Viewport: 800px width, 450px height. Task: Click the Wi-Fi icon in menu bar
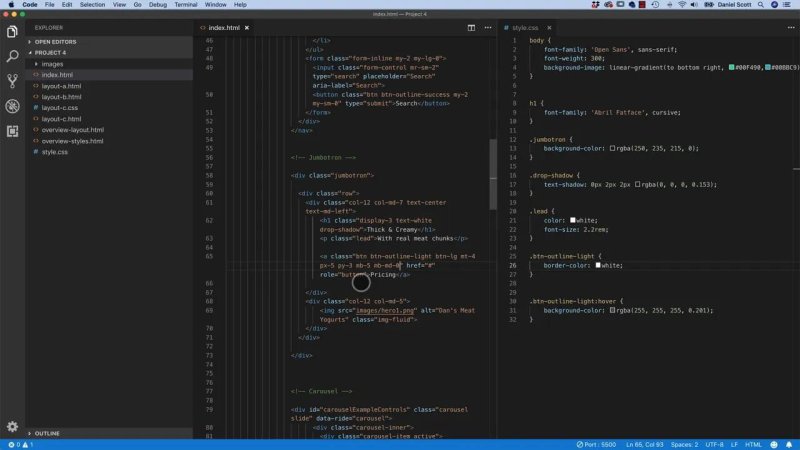[x=682, y=5]
